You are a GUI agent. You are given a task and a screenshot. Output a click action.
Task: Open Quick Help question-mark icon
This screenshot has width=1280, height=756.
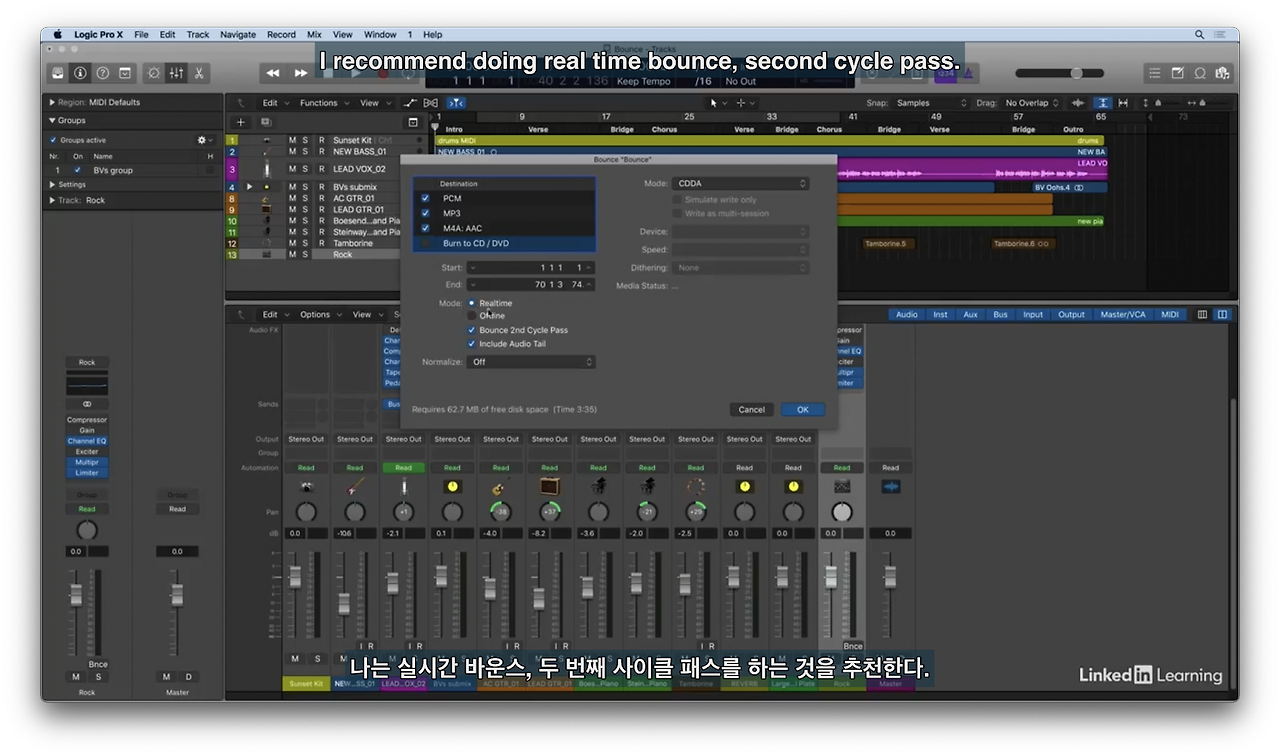102,73
